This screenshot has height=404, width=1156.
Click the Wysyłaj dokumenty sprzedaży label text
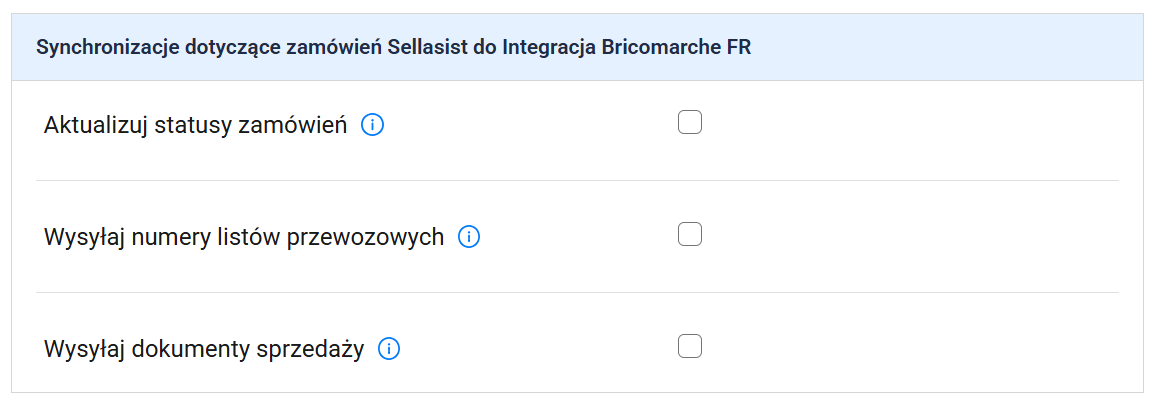(204, 350)
